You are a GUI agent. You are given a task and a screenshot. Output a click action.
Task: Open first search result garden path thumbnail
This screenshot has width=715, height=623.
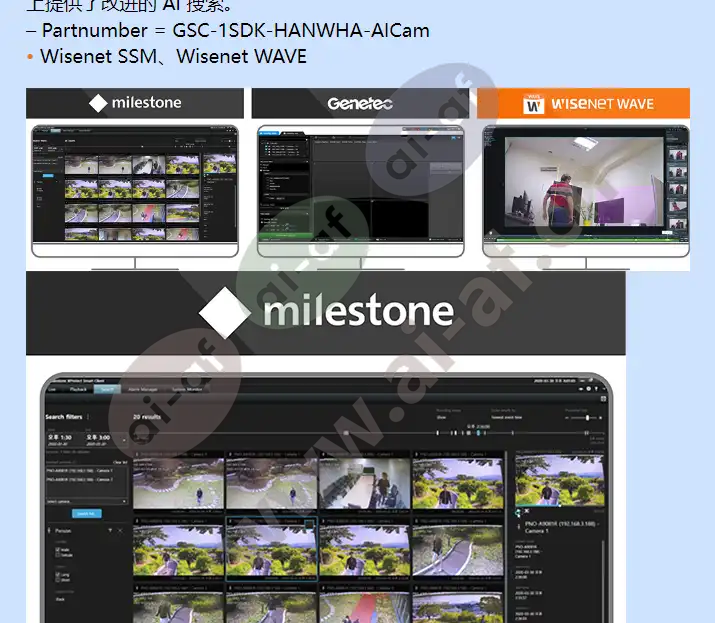[178, 483]
